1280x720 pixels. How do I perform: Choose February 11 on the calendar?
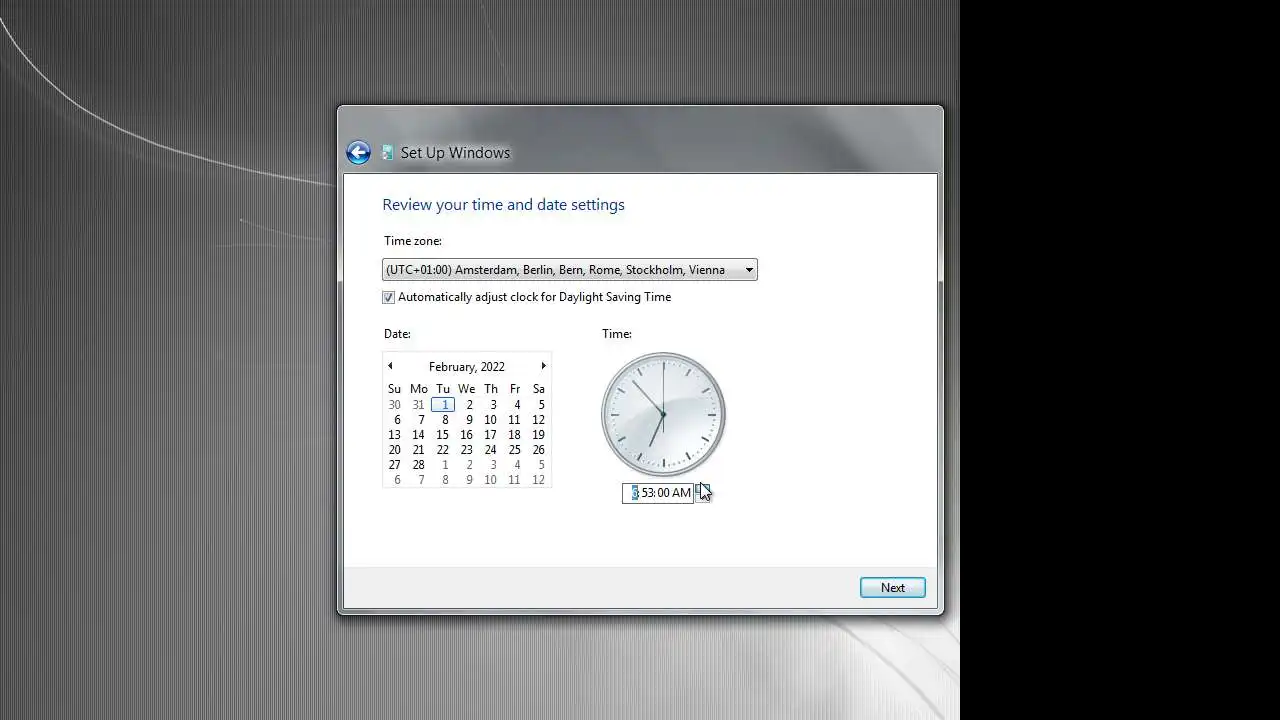point(515,420)
